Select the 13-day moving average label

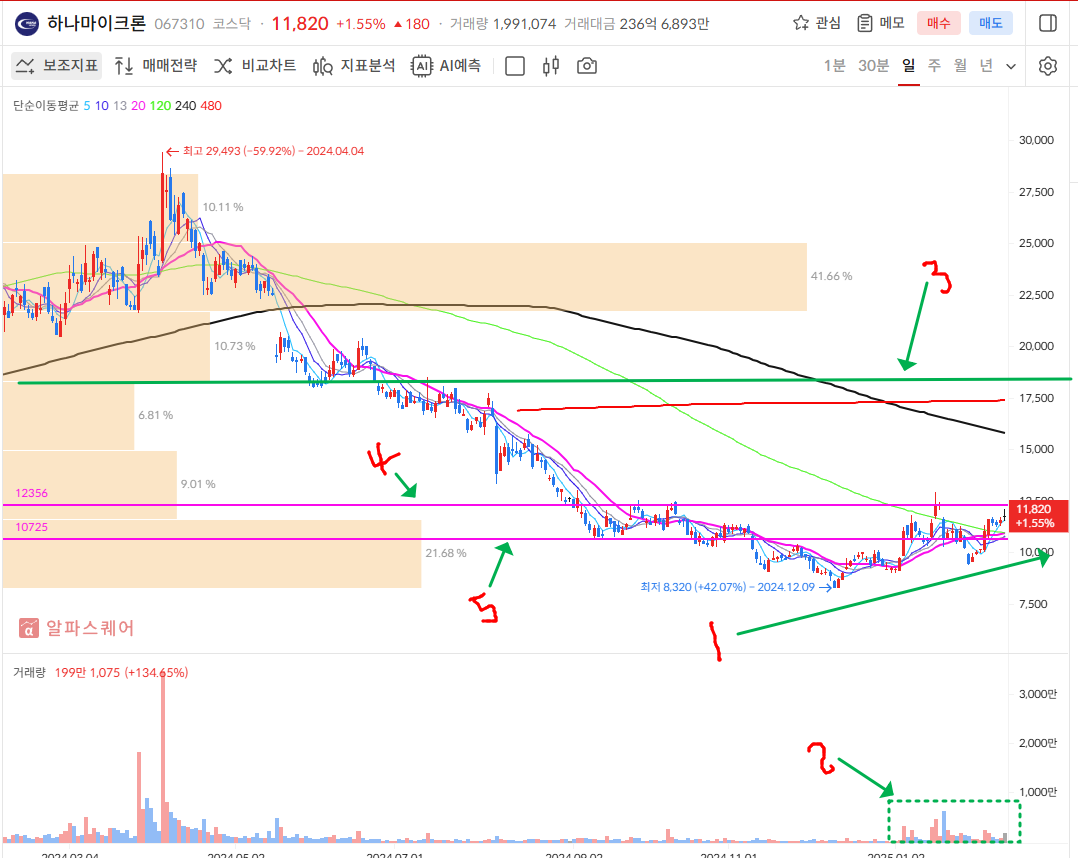click(x=120, y=106)
